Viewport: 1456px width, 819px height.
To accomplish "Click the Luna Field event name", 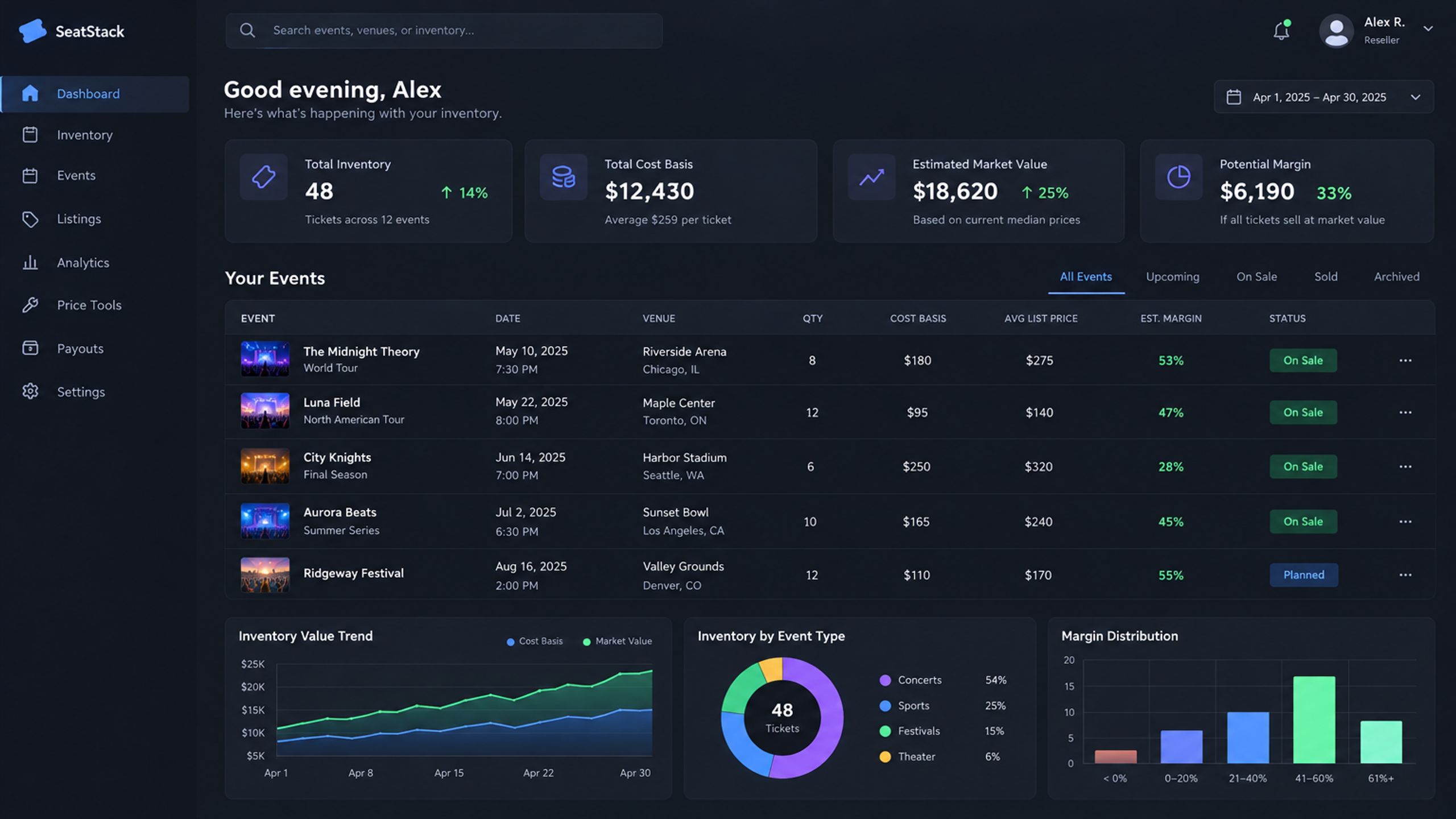I will [x=332, y=403].
